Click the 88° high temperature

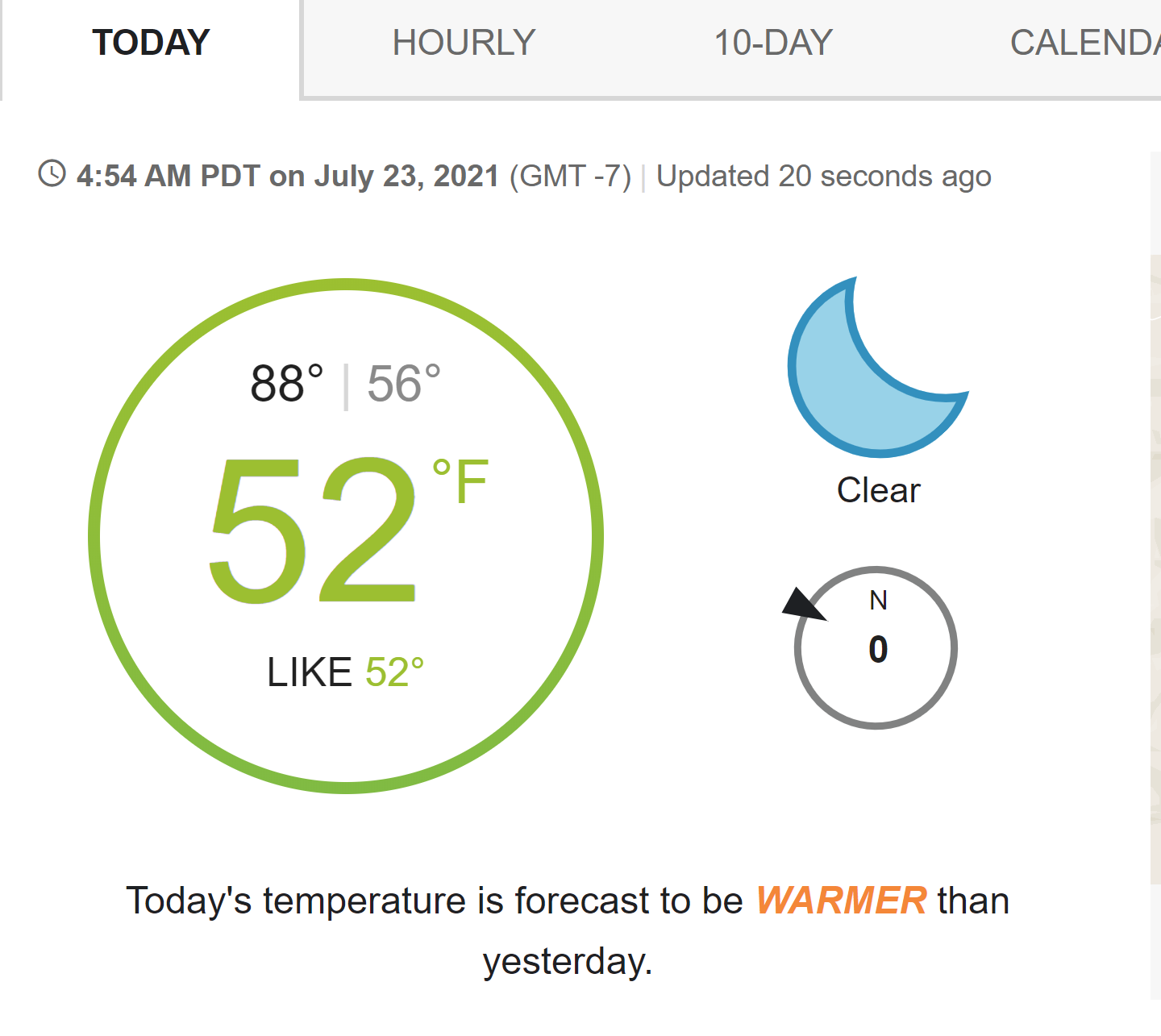pos(287,384)
